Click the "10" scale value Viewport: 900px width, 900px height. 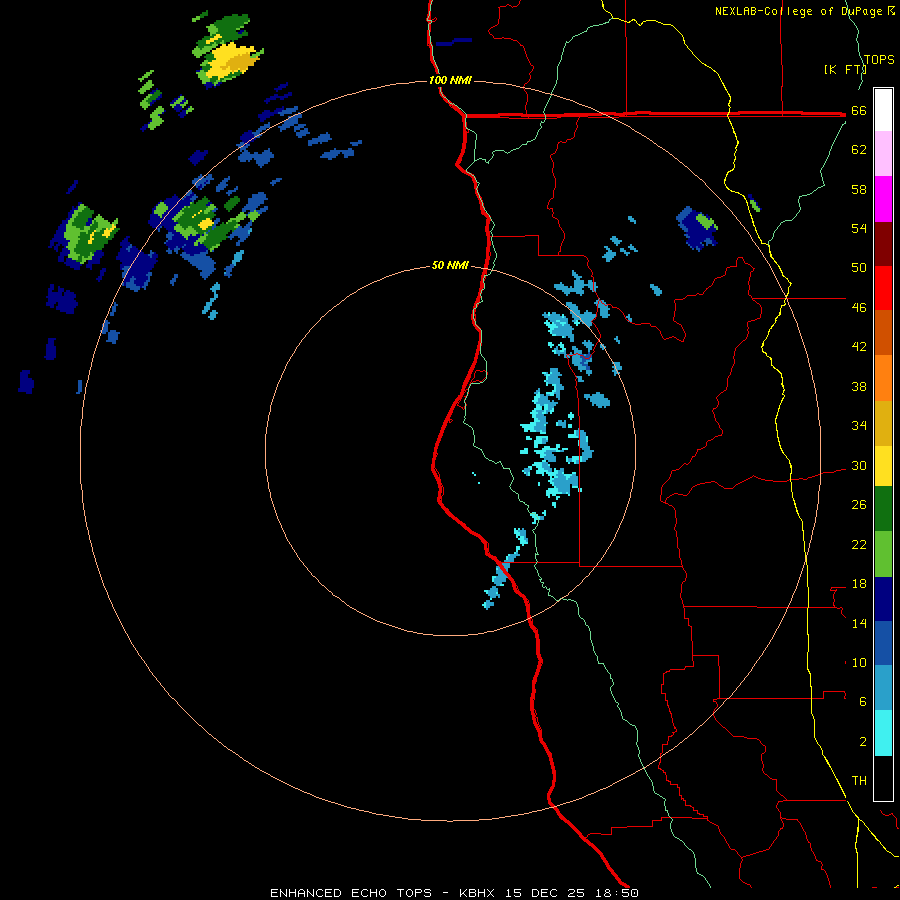pyautogui.click(x=859, y=662)
